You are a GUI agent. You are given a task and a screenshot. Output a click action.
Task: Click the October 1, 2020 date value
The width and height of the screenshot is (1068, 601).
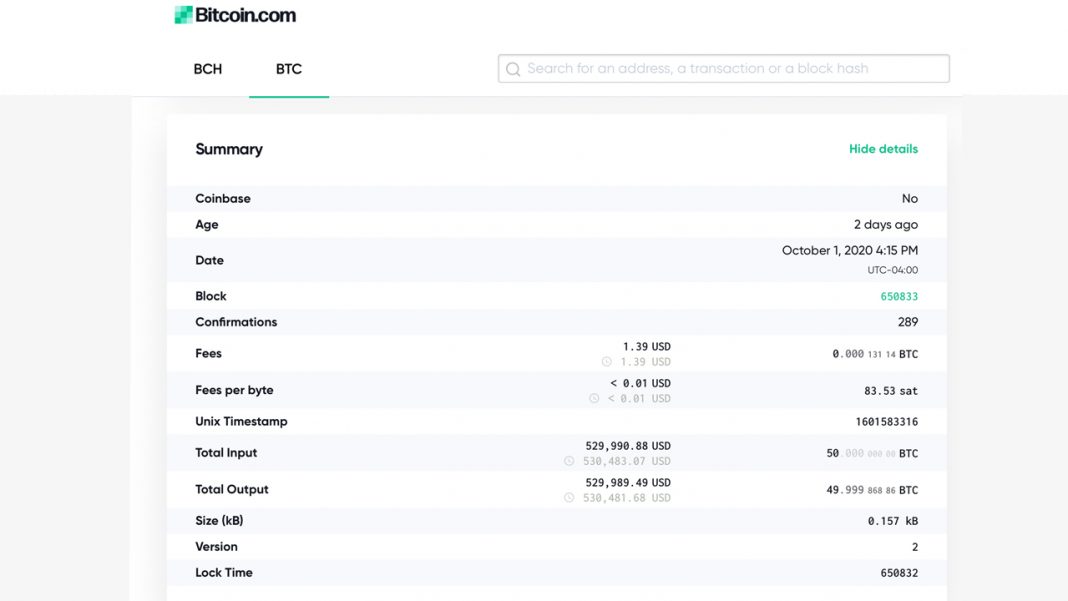[849, 250]
